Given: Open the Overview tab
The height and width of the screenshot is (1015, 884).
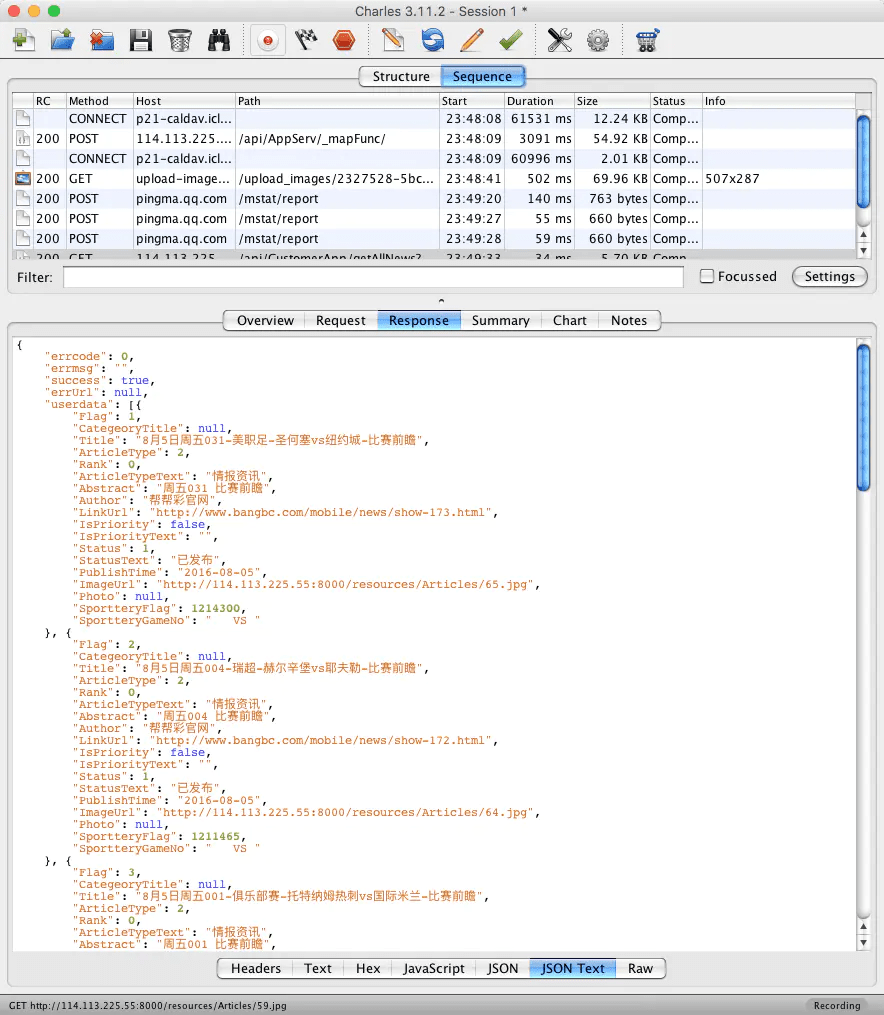Looking at the screenshot, I should pyautogui.click(x=265, y=320).
